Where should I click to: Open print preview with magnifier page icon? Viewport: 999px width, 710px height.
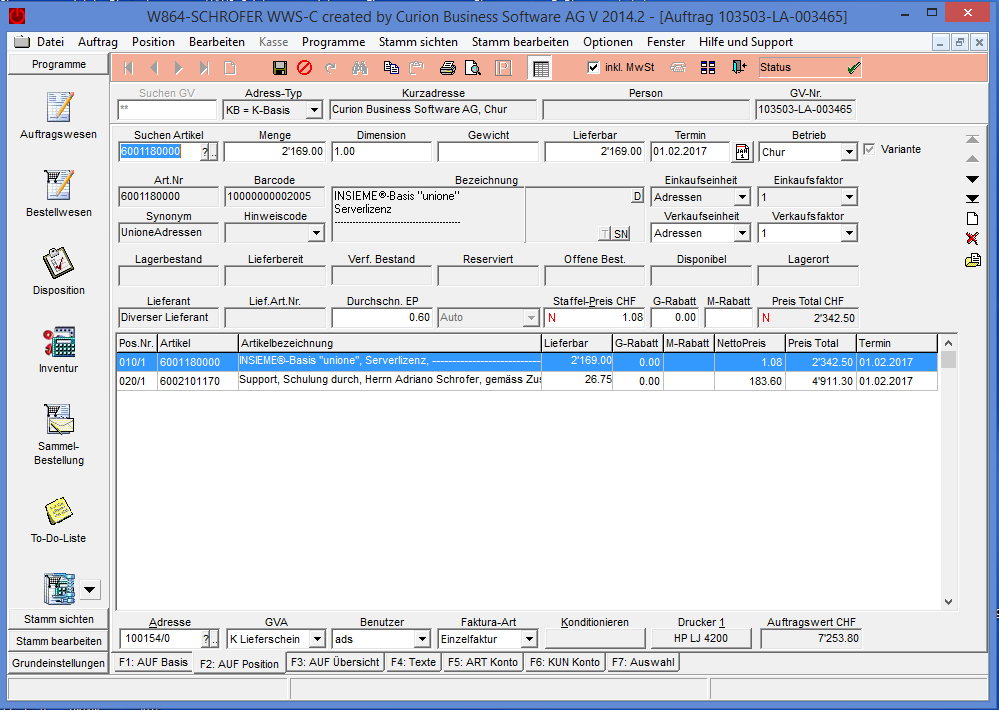point(473,68)
